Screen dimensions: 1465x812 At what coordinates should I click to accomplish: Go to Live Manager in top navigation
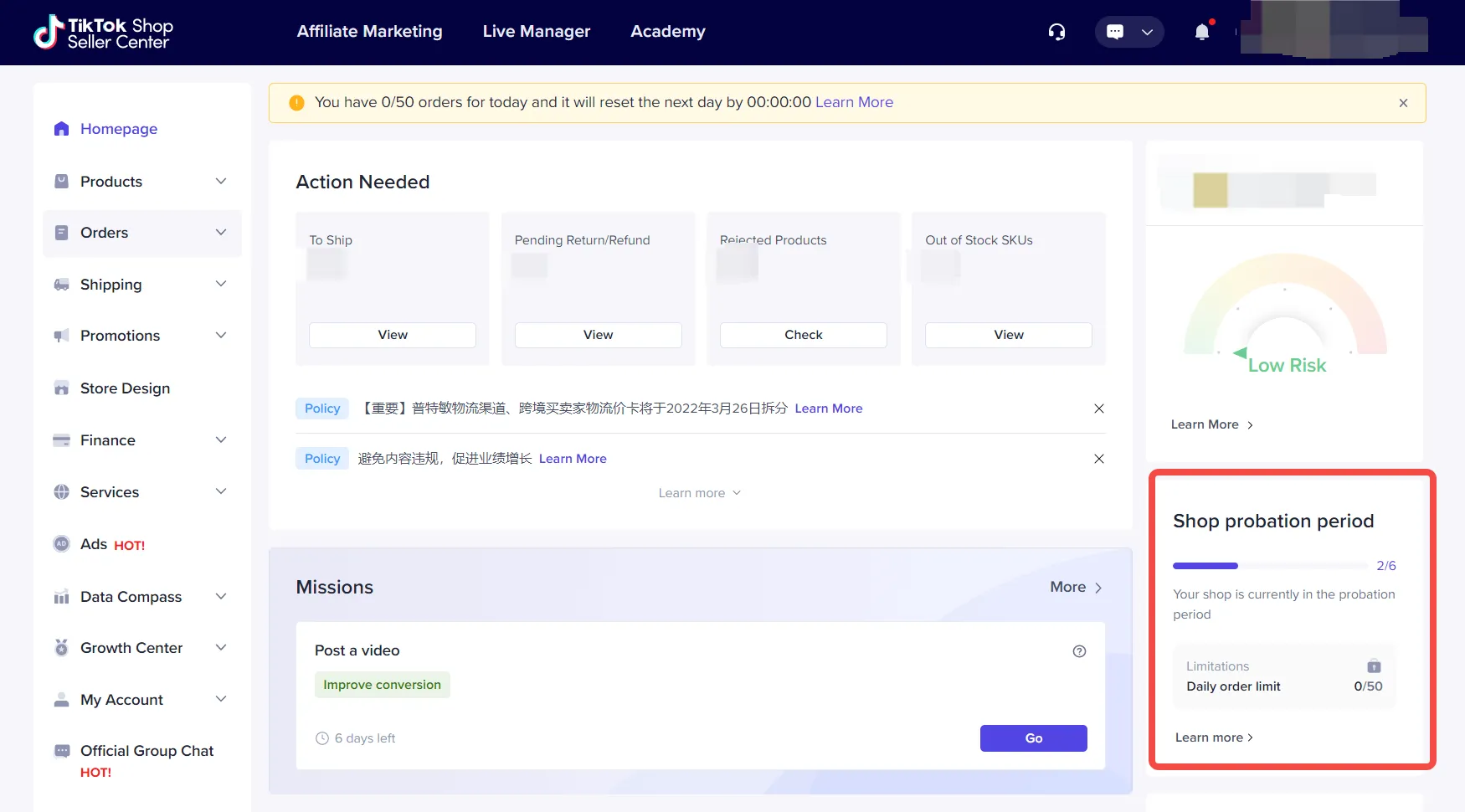(536, 32)
